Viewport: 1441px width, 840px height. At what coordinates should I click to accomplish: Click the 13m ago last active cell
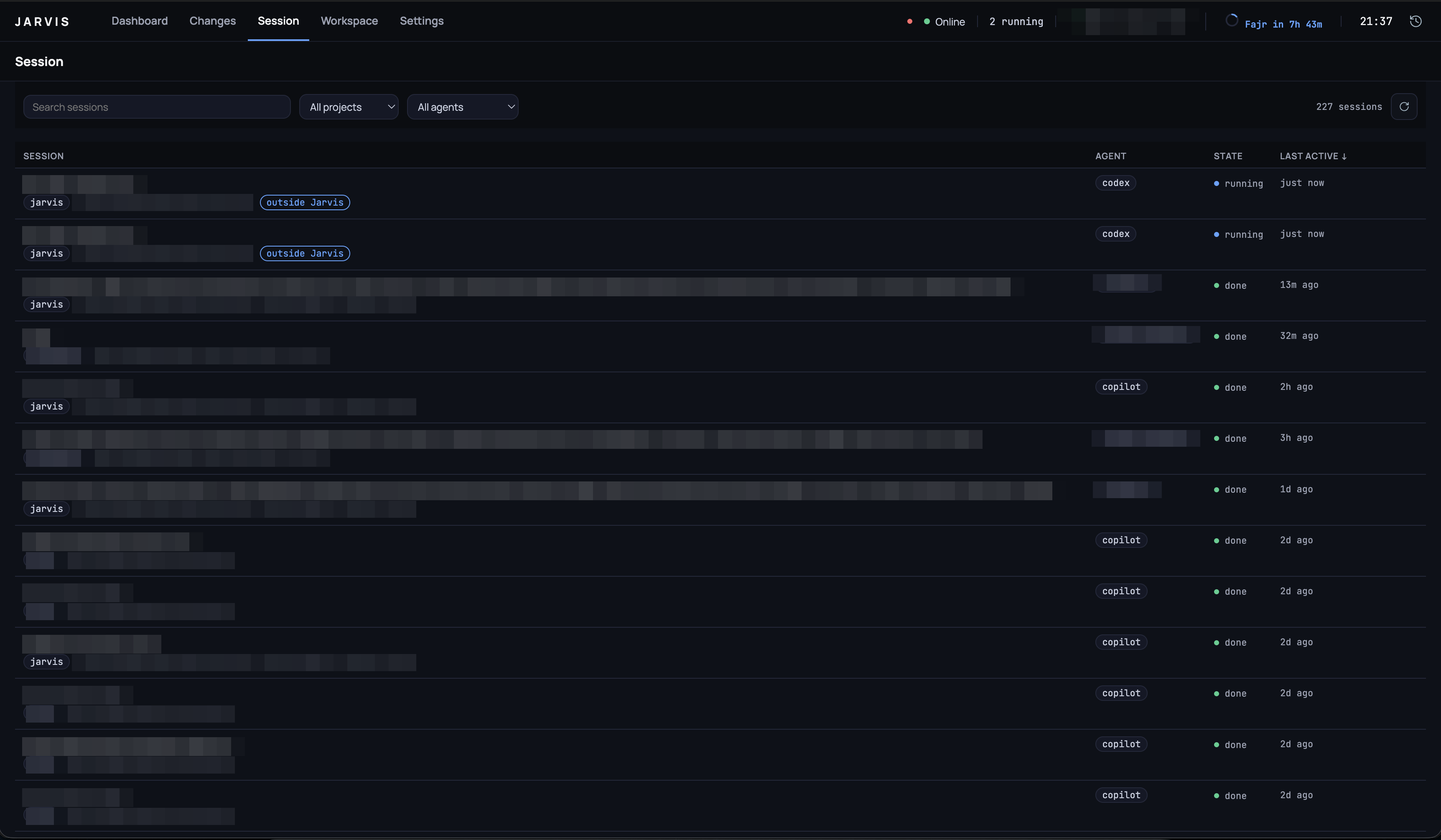pyautogui.click(x=1298, y=285)
